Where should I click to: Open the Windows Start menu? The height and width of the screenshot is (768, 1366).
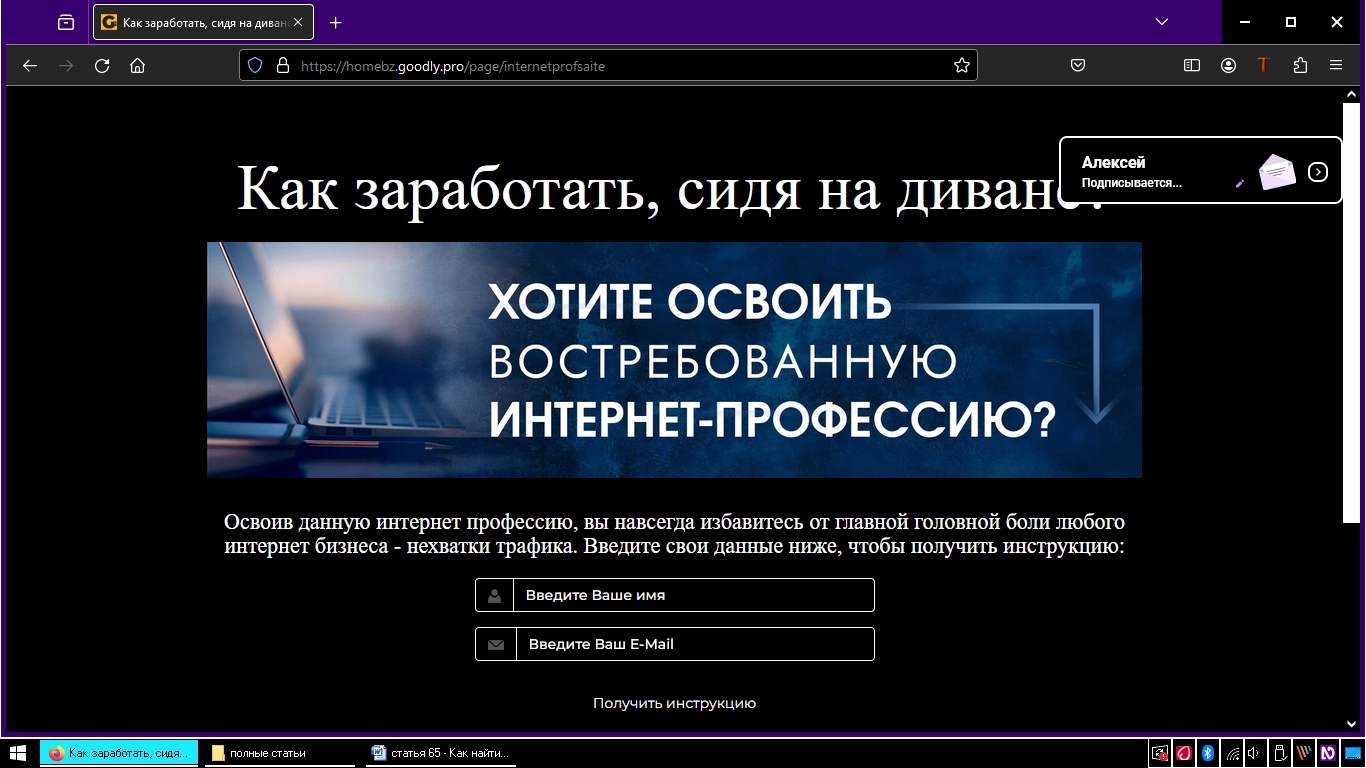17,753
